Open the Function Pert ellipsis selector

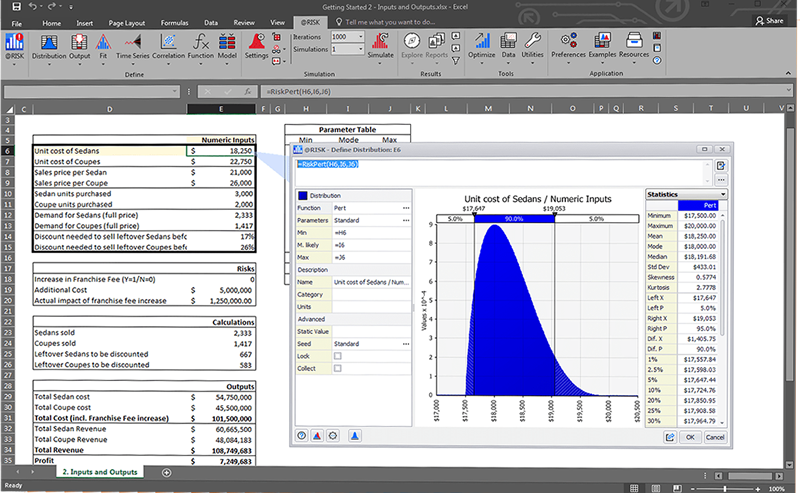coord(406,208)
